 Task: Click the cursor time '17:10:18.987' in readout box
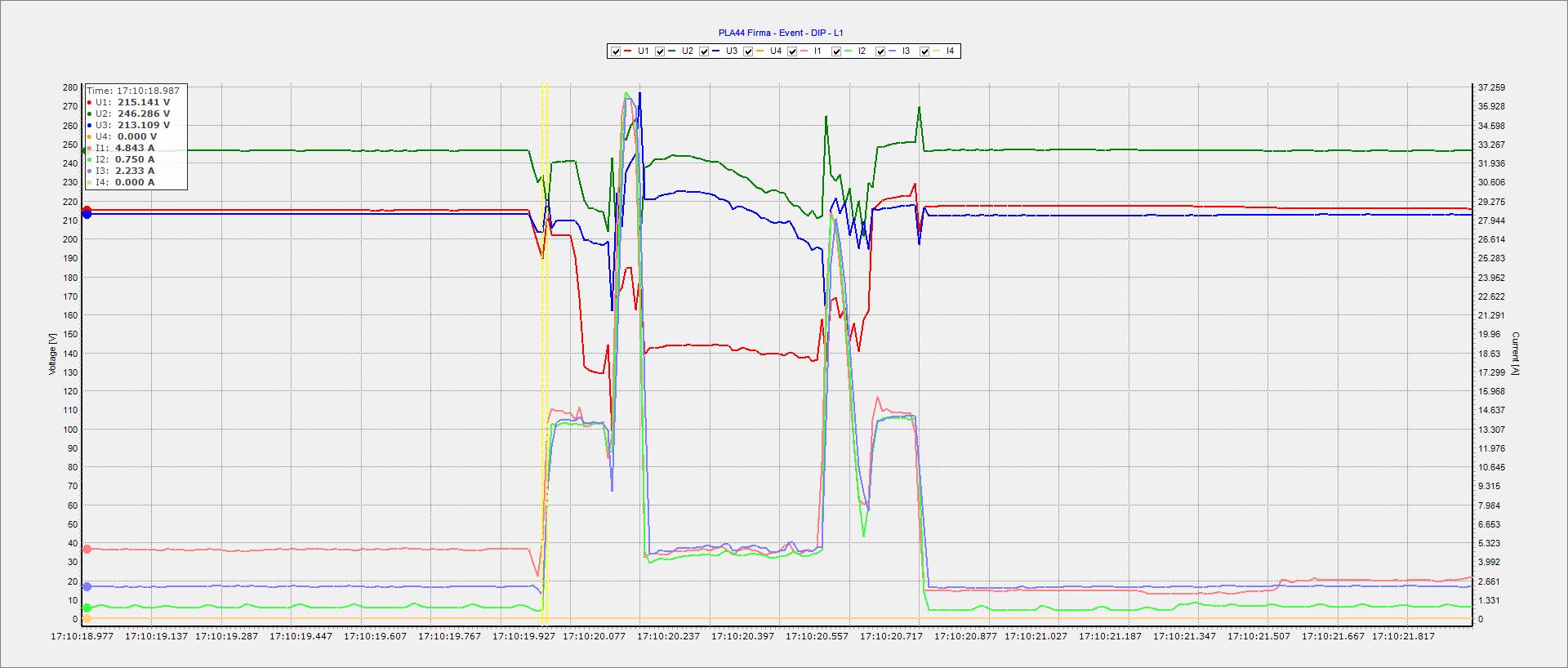click(x=148, y=91)
